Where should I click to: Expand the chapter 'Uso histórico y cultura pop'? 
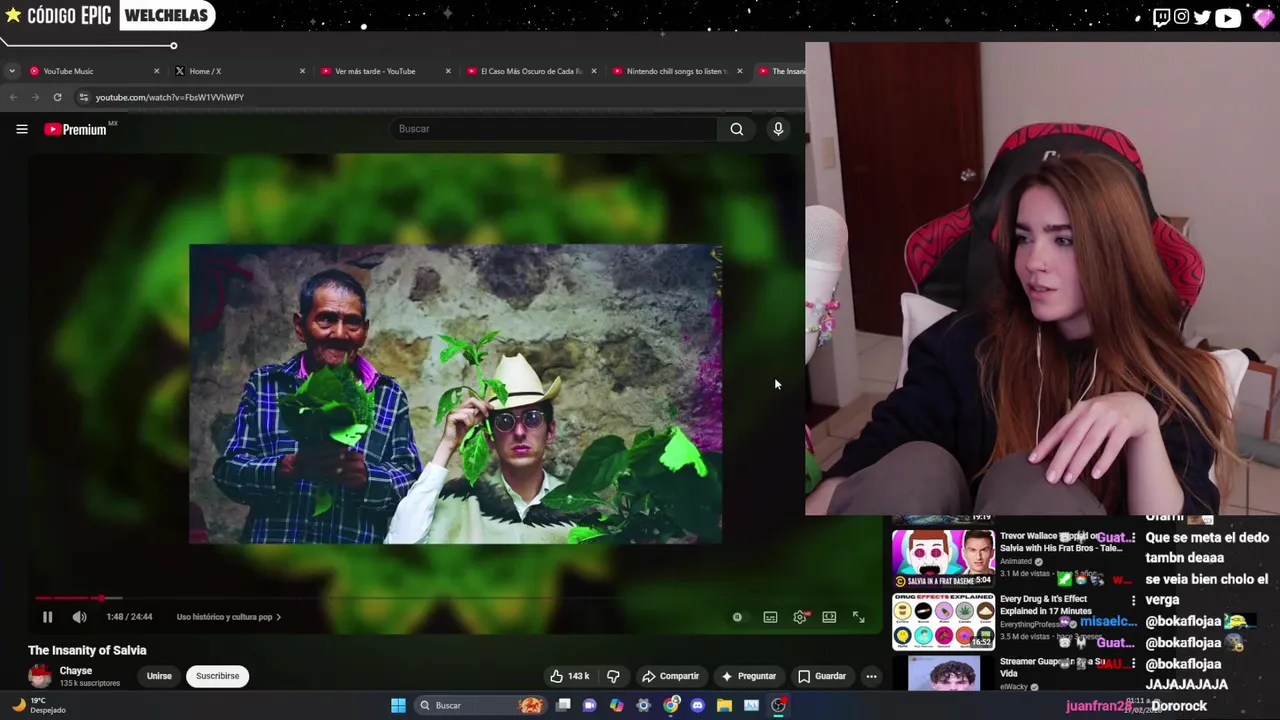229,617
